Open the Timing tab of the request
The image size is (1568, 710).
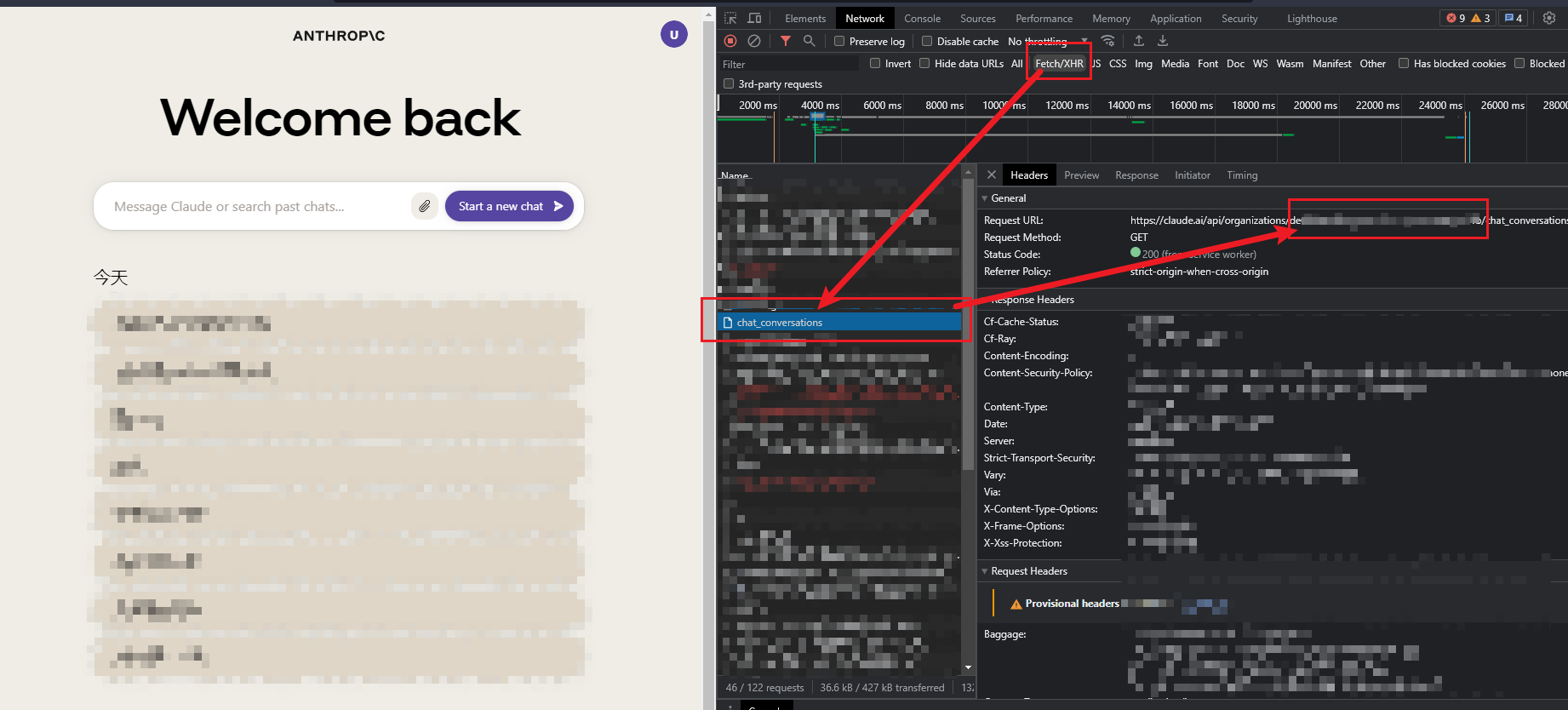click(x=1242, y=175)
